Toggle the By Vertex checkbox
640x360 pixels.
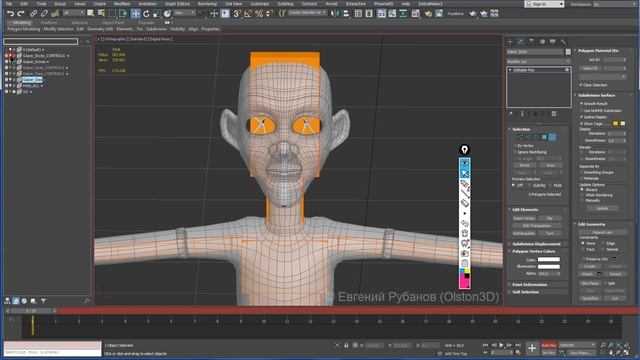515,146
